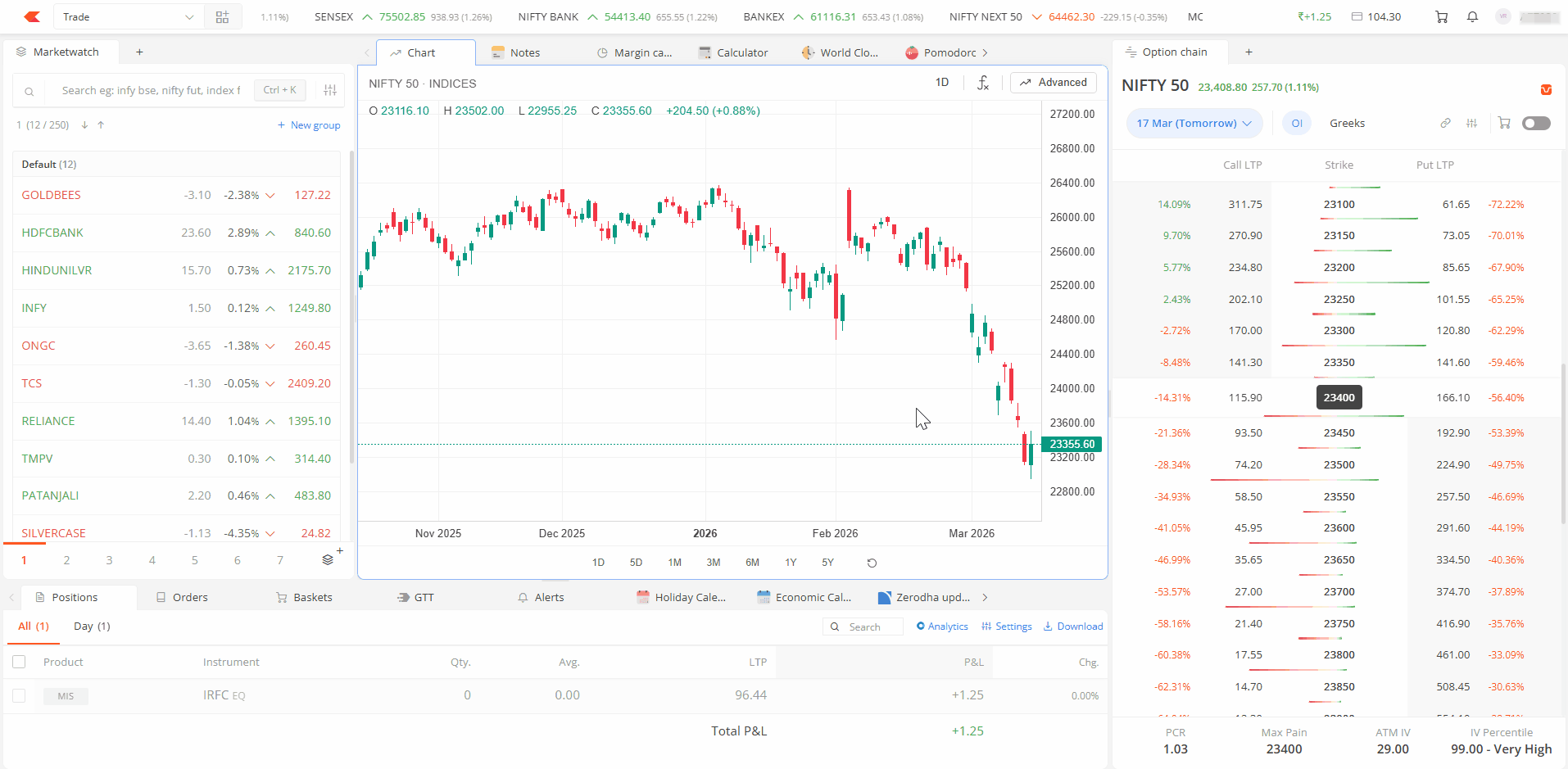1568x769 pixels.
Task: Open the Calculator tab
Action: [733, 52]
